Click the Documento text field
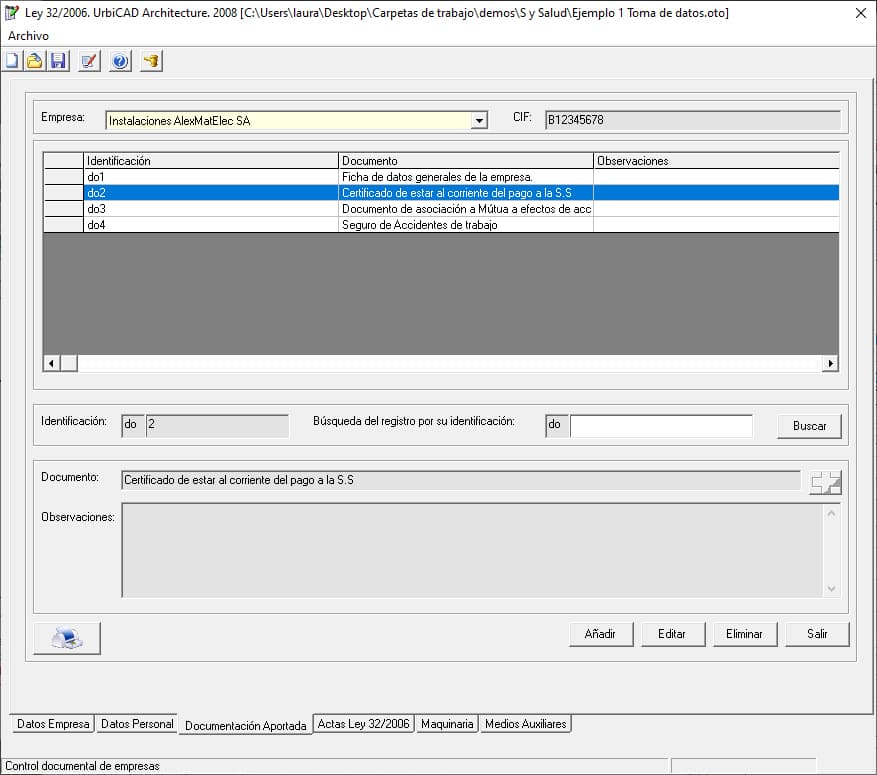This screenshot has height=775, width=877. [x=461, y=480]
